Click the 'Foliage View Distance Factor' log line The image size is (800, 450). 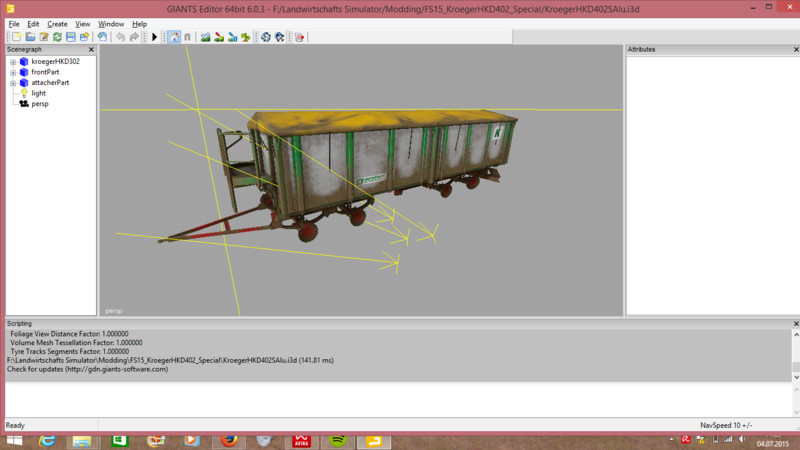69,334
